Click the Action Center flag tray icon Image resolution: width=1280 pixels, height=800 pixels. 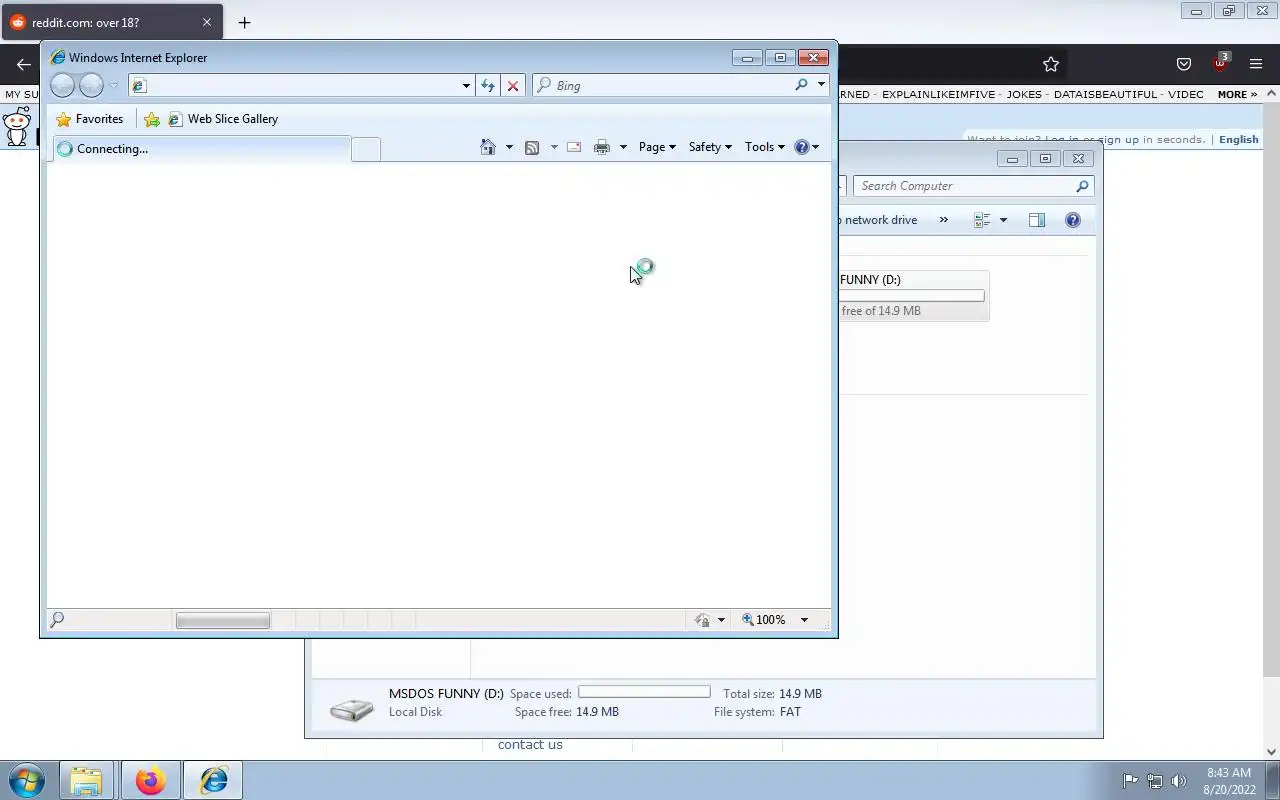click(x=1130, y=781)
